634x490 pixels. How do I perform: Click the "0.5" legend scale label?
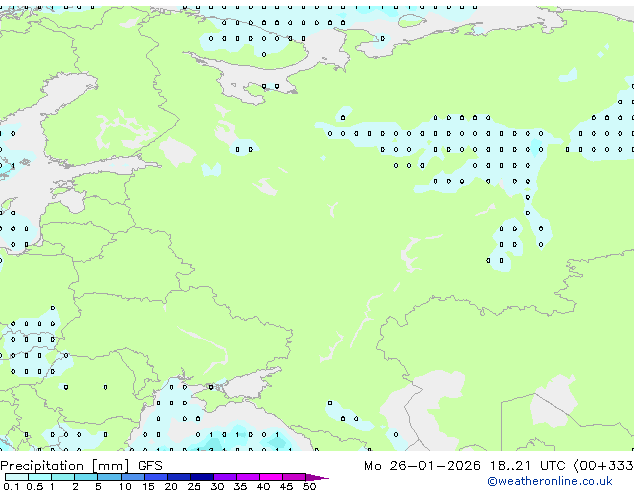pos(35,486)
